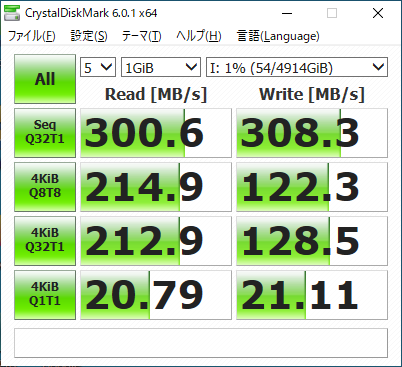
Task: Click the Read [MB/s] column header
Action: point(156,94)
